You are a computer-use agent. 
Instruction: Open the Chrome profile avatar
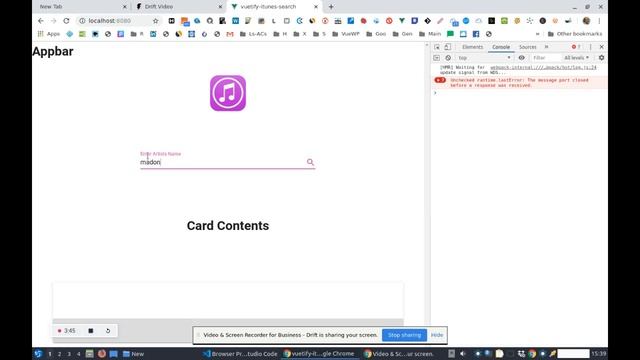coord(586,21)
